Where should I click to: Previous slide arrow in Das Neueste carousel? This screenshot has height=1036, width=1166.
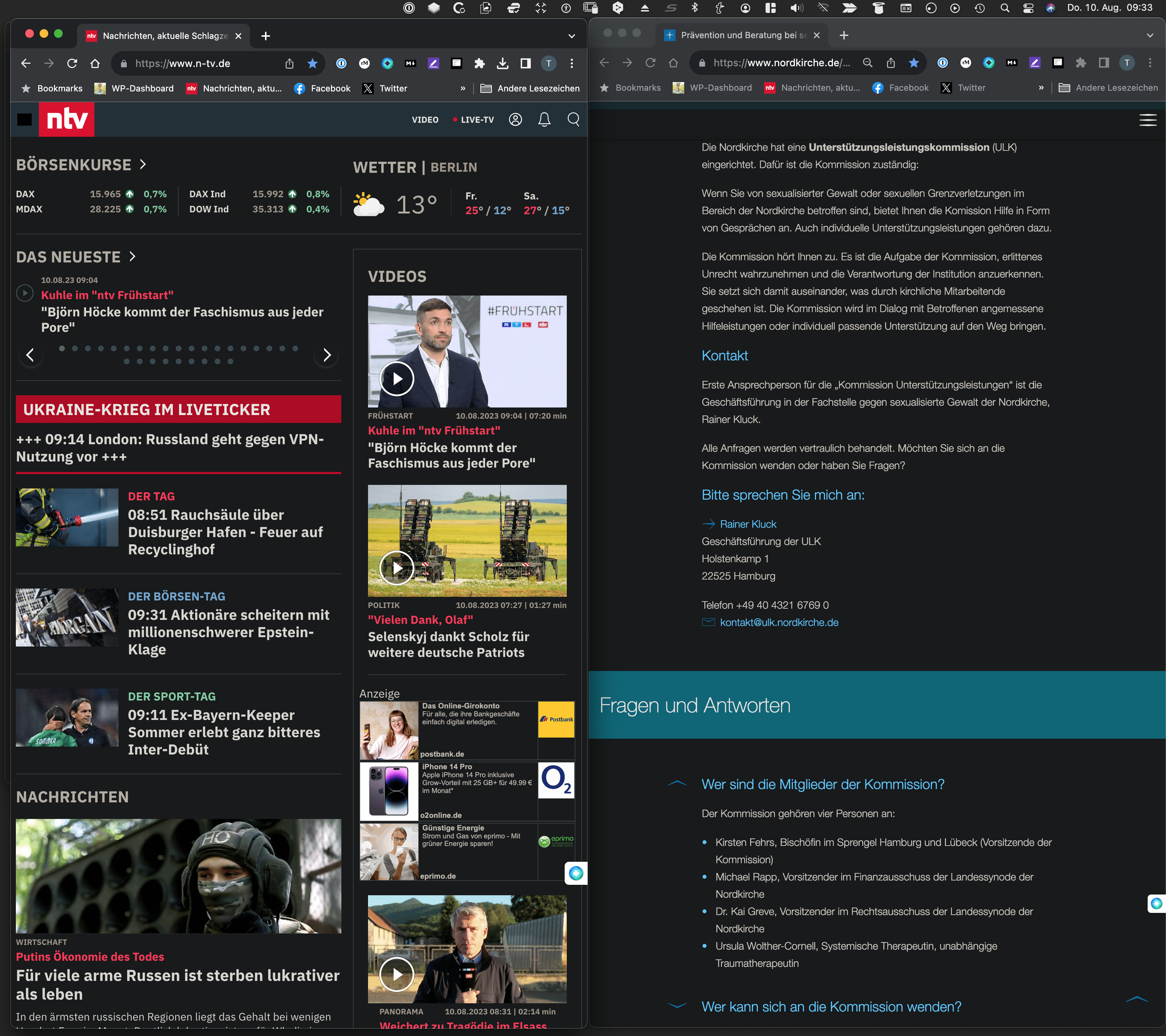pyautogui.click(x=30, y=355)
